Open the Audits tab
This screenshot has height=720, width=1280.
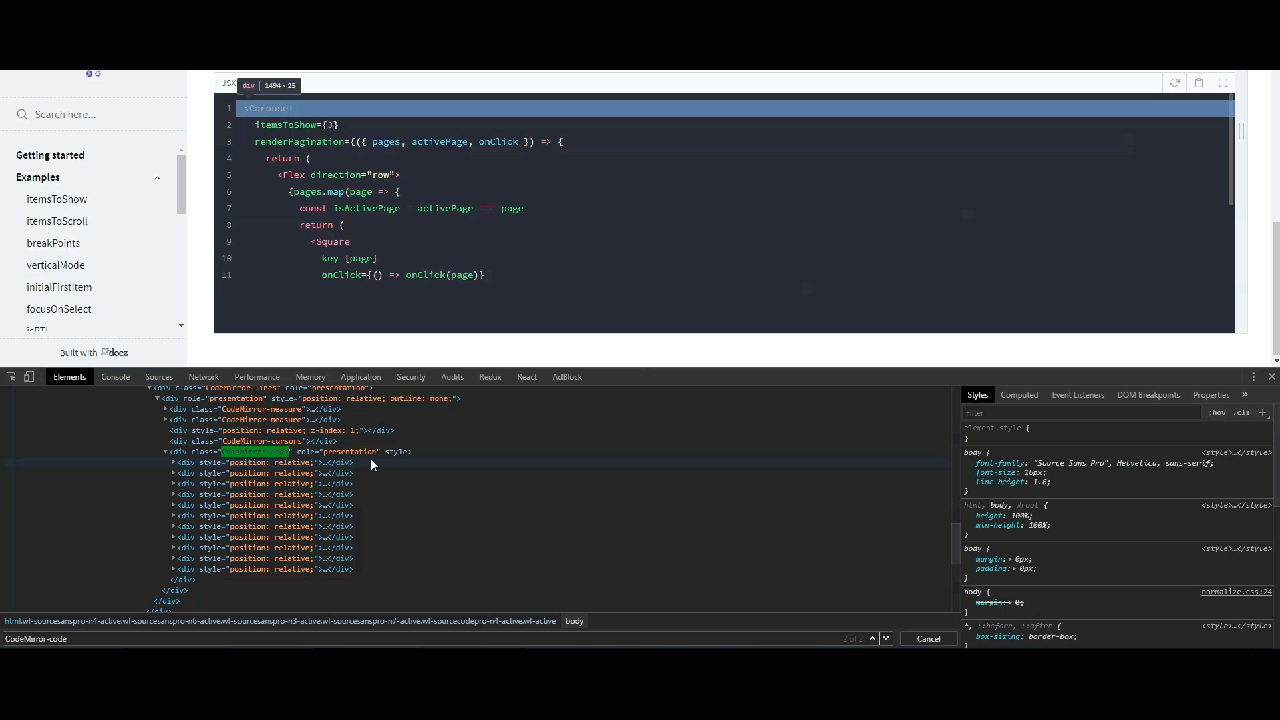pyautogui.click(x=453, y=377)
